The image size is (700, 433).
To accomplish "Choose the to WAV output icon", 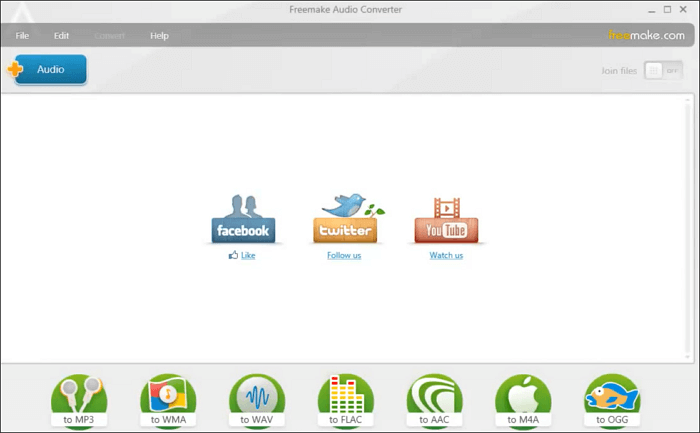I will tap(258, 402).
